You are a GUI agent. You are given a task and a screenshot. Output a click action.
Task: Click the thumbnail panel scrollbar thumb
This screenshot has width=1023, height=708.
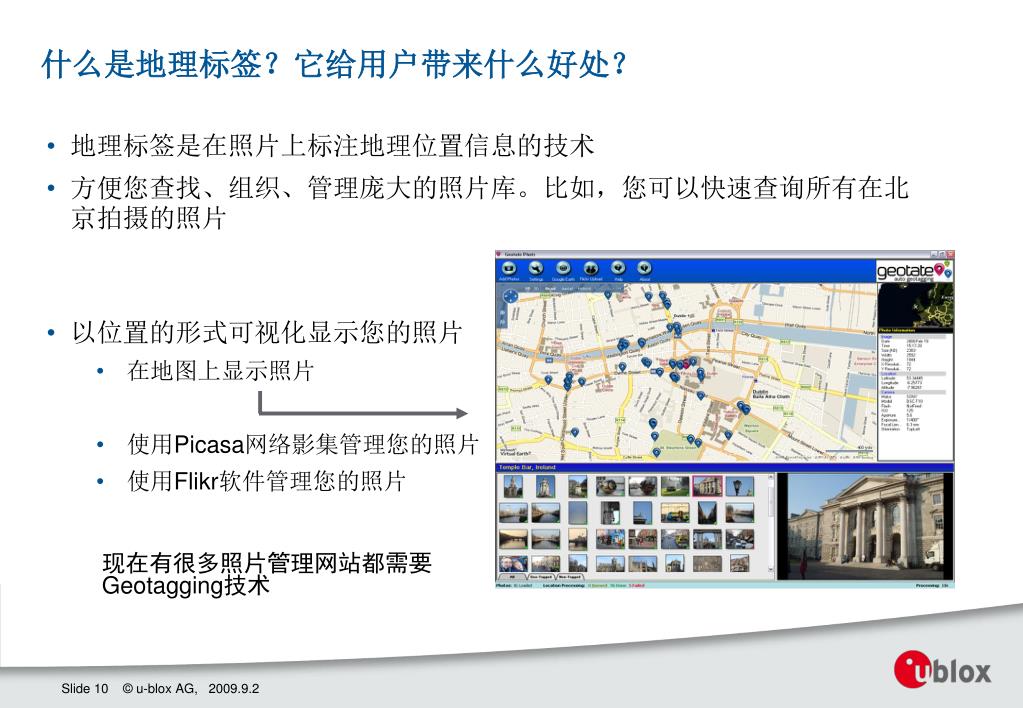click(771, 500)
